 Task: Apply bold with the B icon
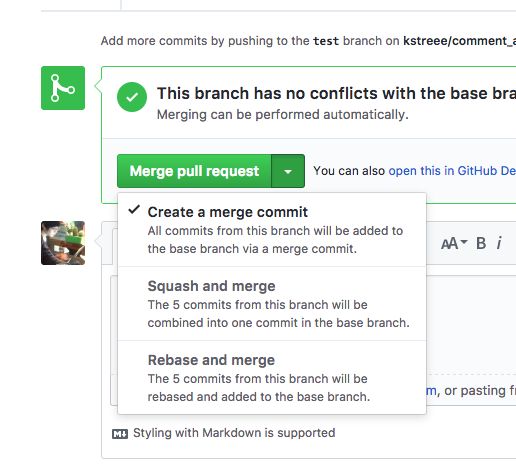click(481, 243)
